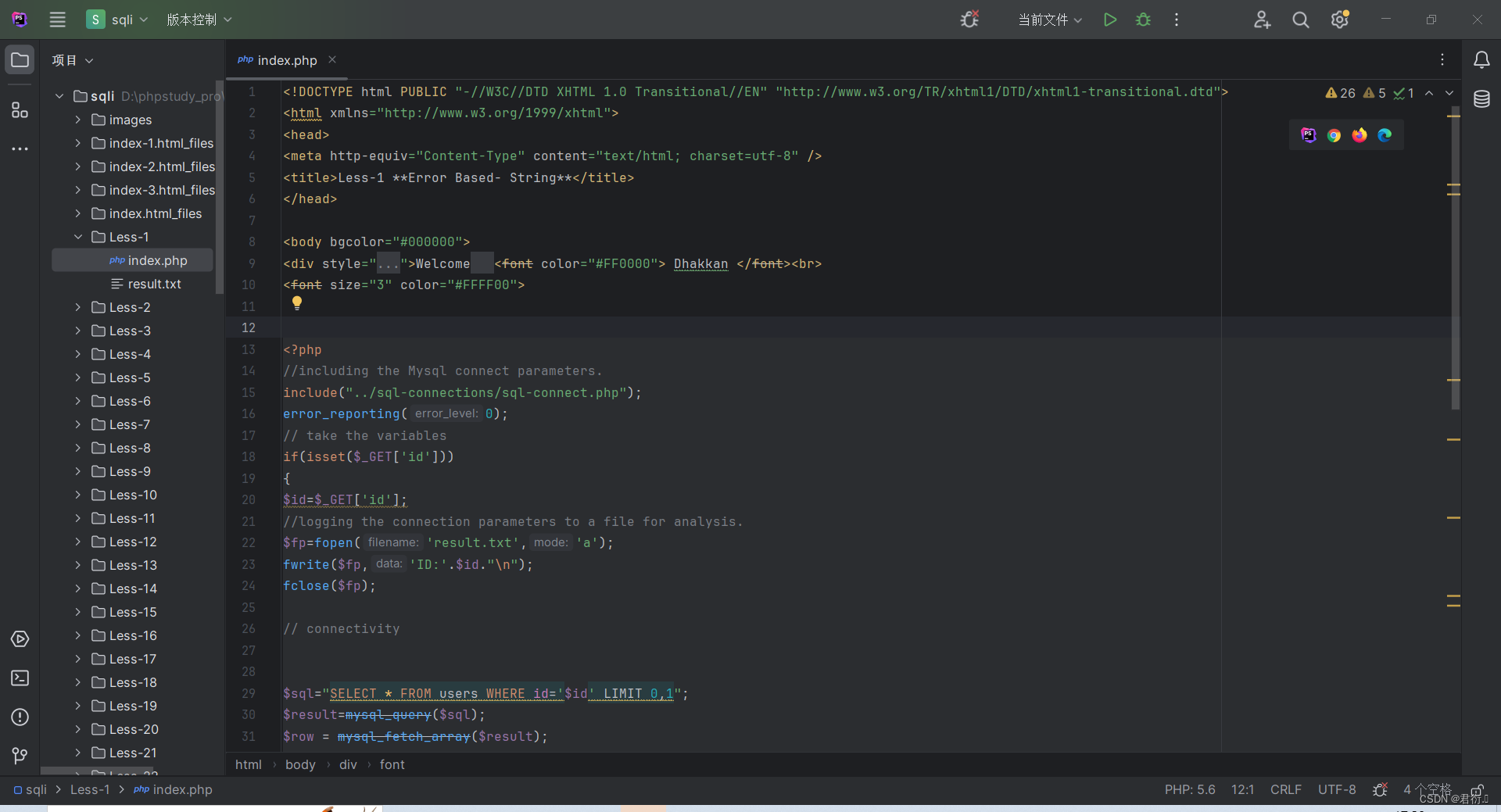Open Search Everywhere magnifier
Image resolution: width=1501 pixels, height=812 pixels.
pyautogui.click(x=1301, y=20)
